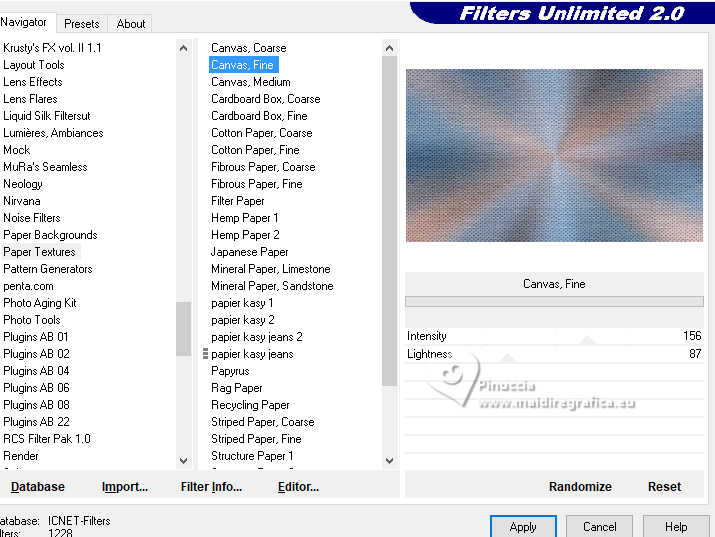The image size is (715, 537).
Task: Click the Apply button
Action: 523,527
